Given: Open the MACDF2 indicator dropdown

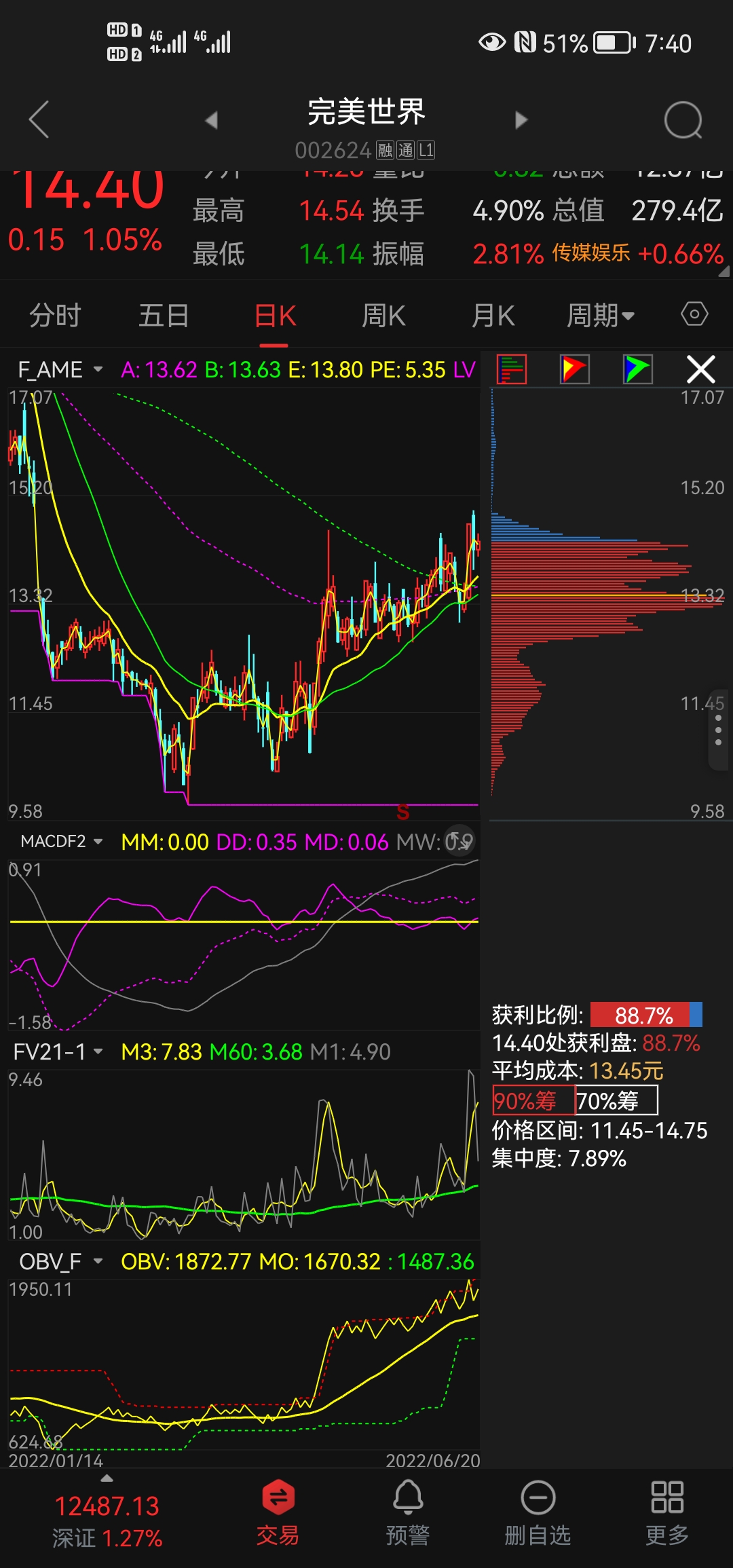Looking at the screenshot, I should 61,842.
